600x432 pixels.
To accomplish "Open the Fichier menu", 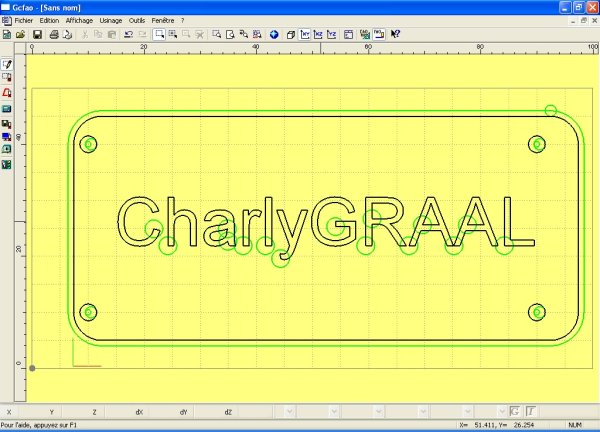I will (x=24, y=21).
